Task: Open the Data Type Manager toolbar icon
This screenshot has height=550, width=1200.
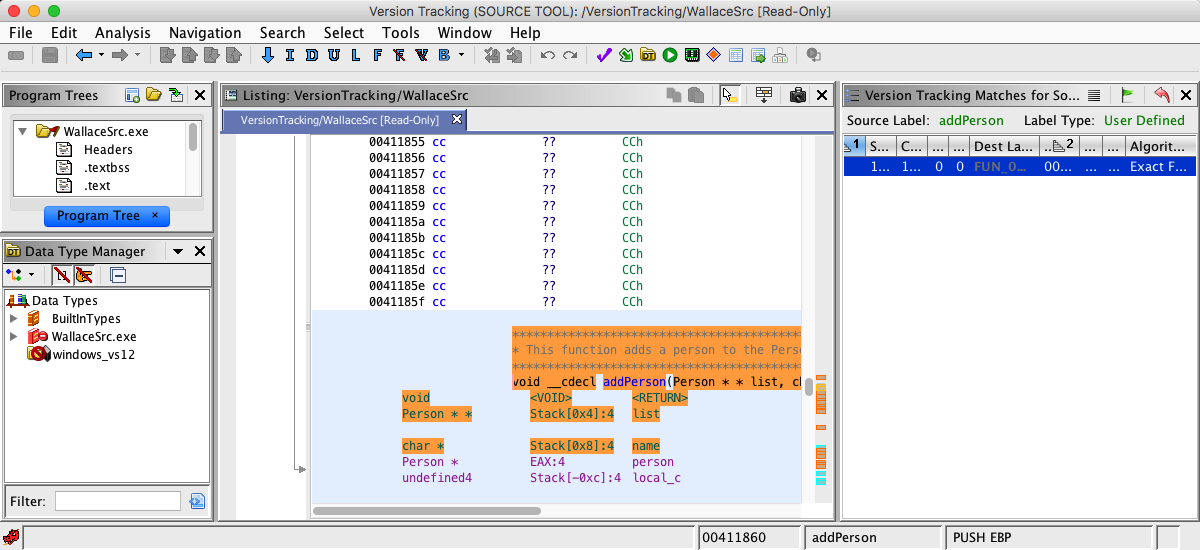Action: point(647,55)
